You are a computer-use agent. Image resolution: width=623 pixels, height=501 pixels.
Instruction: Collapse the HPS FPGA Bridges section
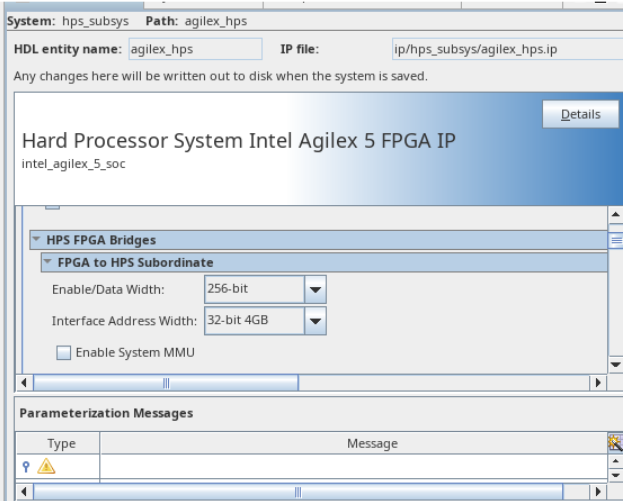click(x=37, y=240)
